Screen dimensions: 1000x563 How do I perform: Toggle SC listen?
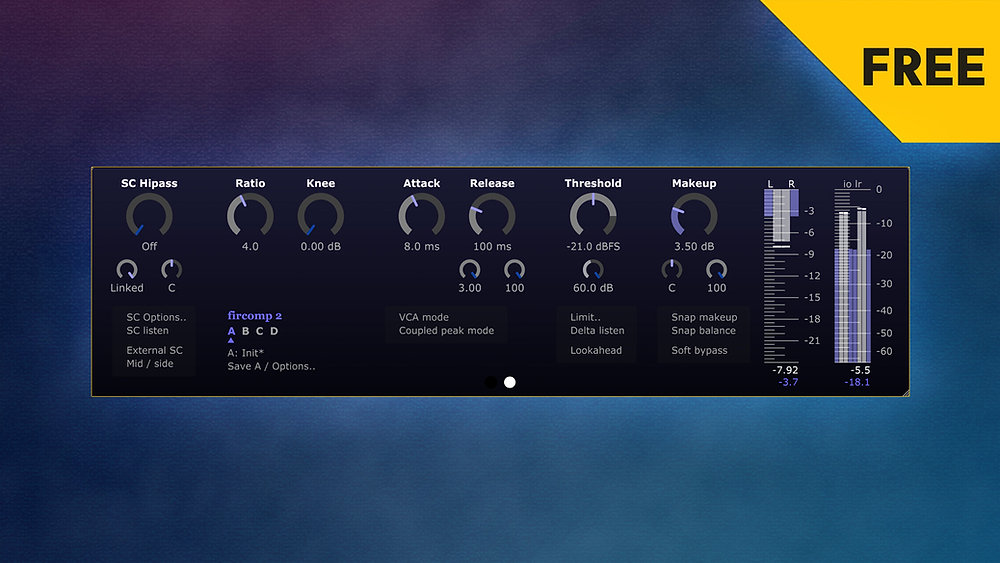[x=147, y=330]
